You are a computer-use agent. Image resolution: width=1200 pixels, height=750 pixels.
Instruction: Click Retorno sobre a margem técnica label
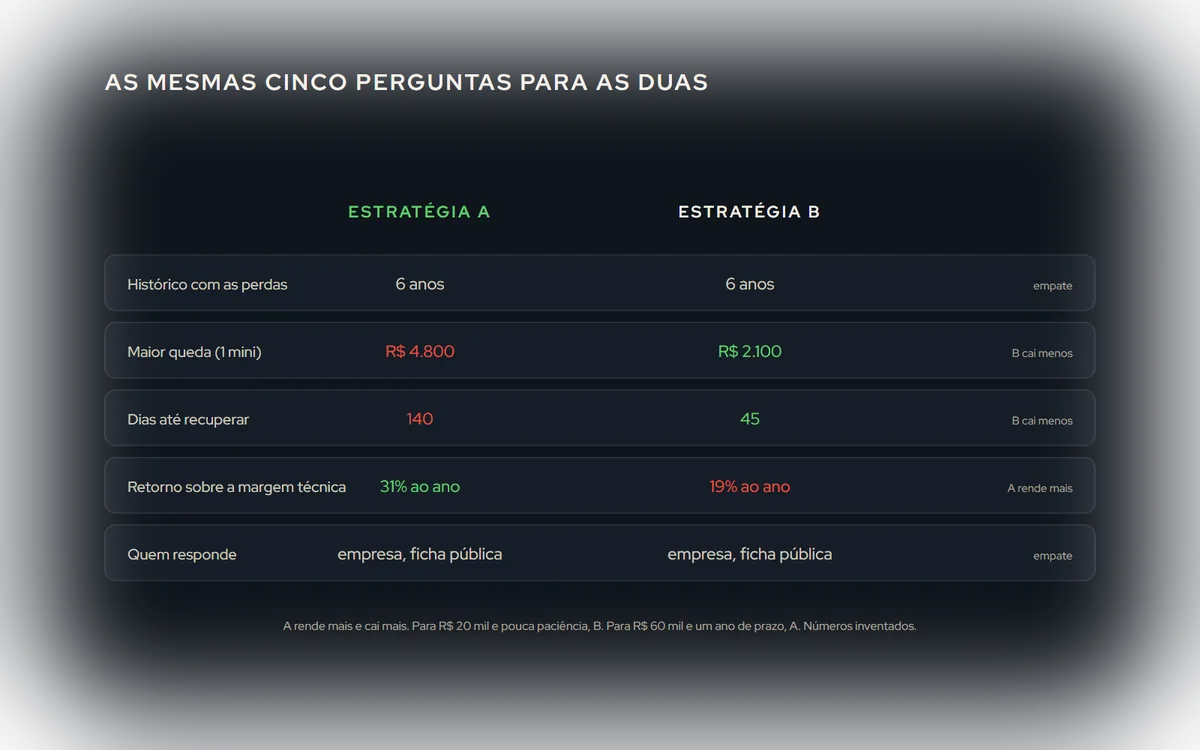pos(236,487)
